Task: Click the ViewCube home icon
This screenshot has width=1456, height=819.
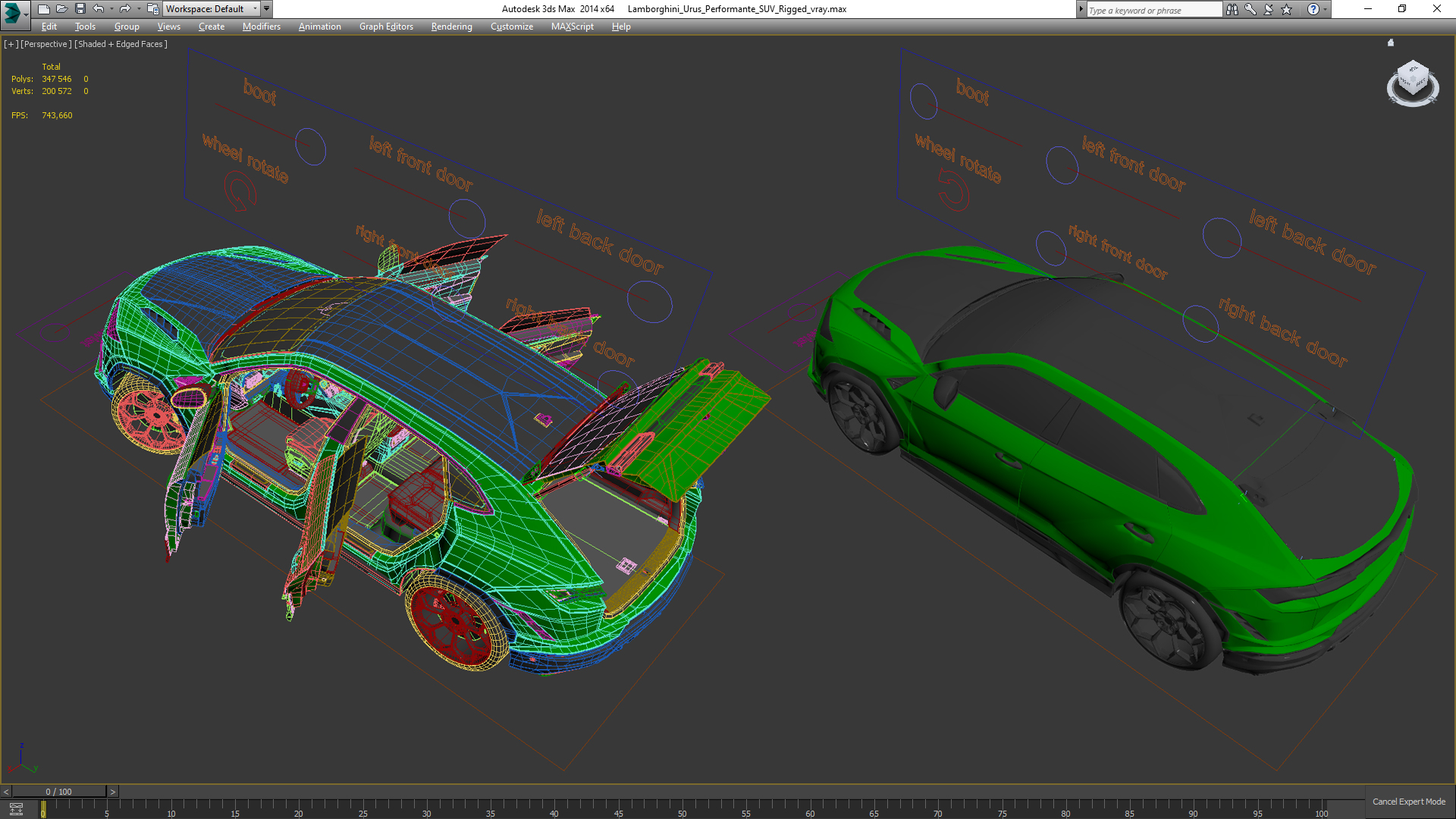Action: point(1391,43)
